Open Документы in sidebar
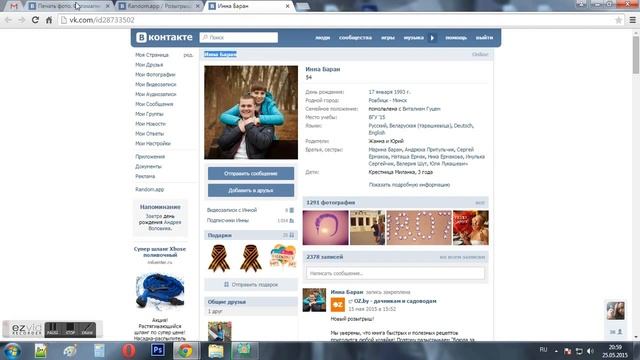The height and width of the screenshot is (360, 640). pyautogui.click(x=148, y=167)
